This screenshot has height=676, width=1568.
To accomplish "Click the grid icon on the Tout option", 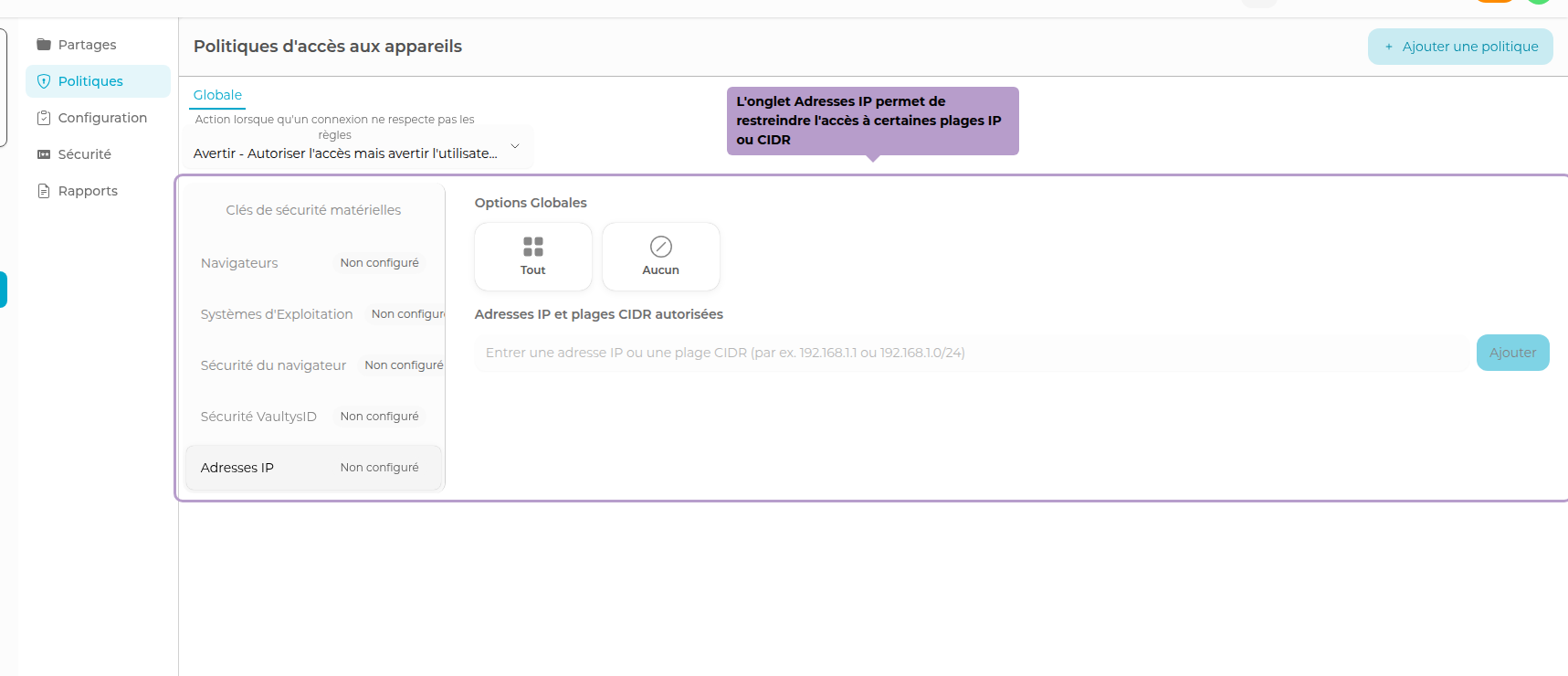I will [x=533, y=247].
